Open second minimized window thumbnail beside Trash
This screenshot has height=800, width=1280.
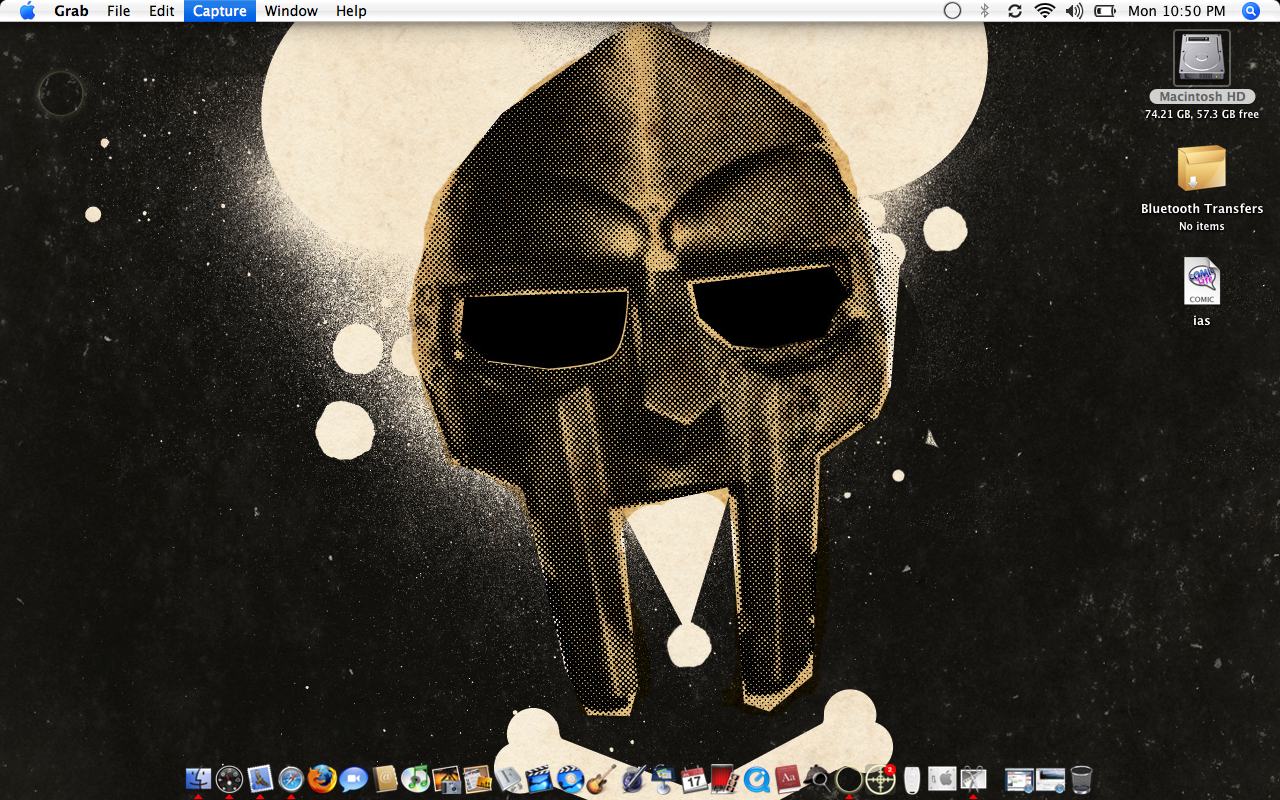[1050, 779]
